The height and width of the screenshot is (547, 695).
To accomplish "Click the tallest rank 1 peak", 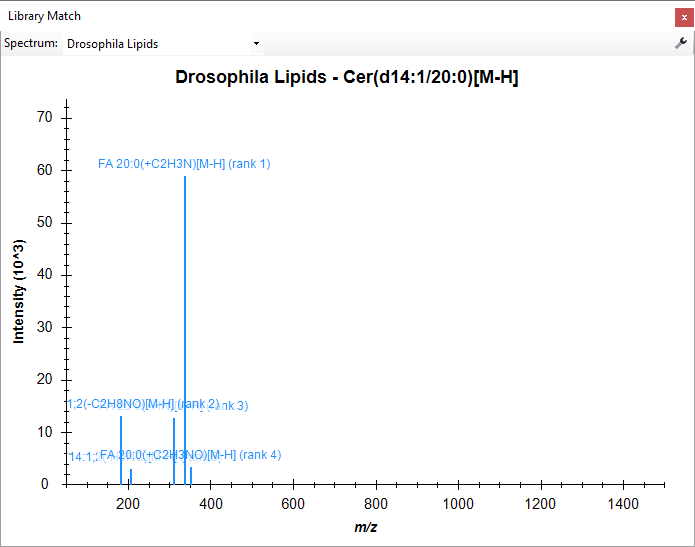I will (x=185, y=330).
